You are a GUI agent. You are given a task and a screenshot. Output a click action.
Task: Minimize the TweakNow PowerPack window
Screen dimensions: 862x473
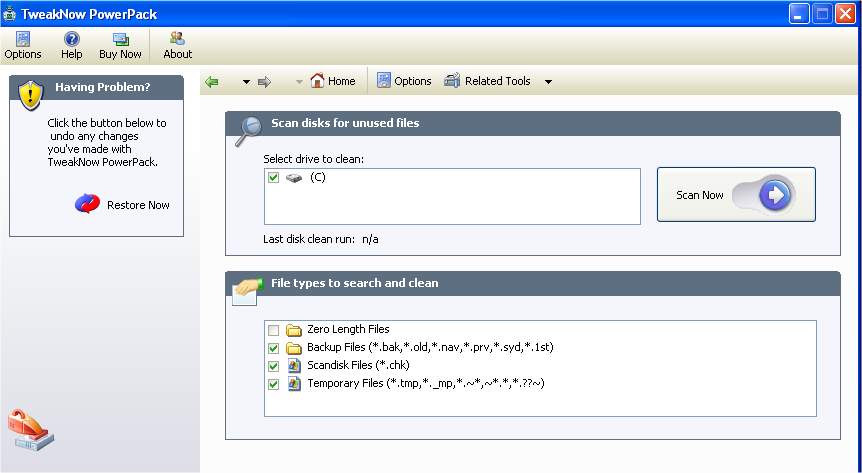coord(799,14)
